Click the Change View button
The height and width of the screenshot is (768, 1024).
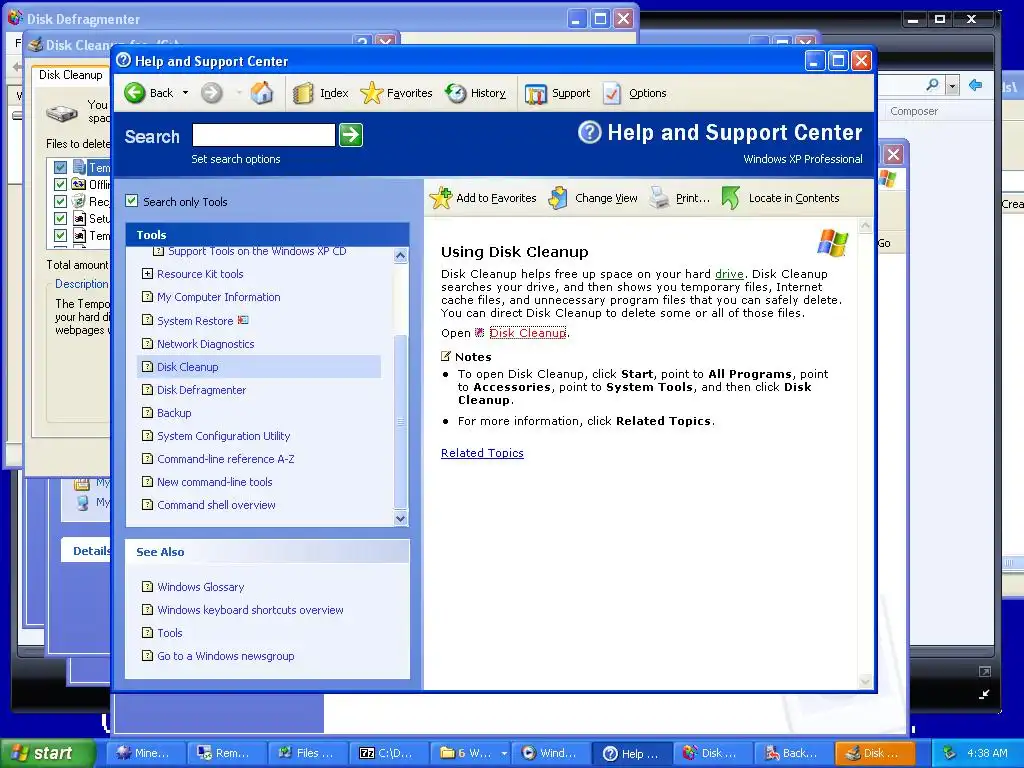point(593,198)
